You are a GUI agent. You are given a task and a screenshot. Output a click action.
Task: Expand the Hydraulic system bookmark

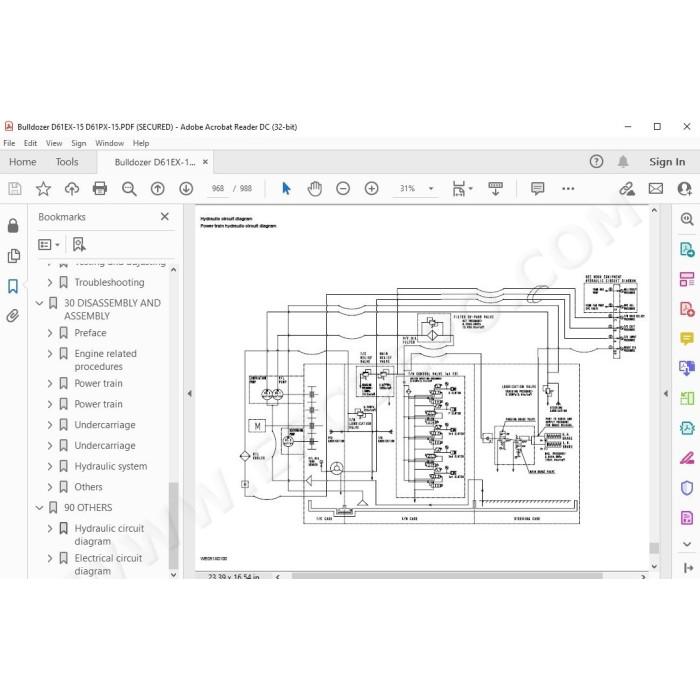click(x=50, y=466)
